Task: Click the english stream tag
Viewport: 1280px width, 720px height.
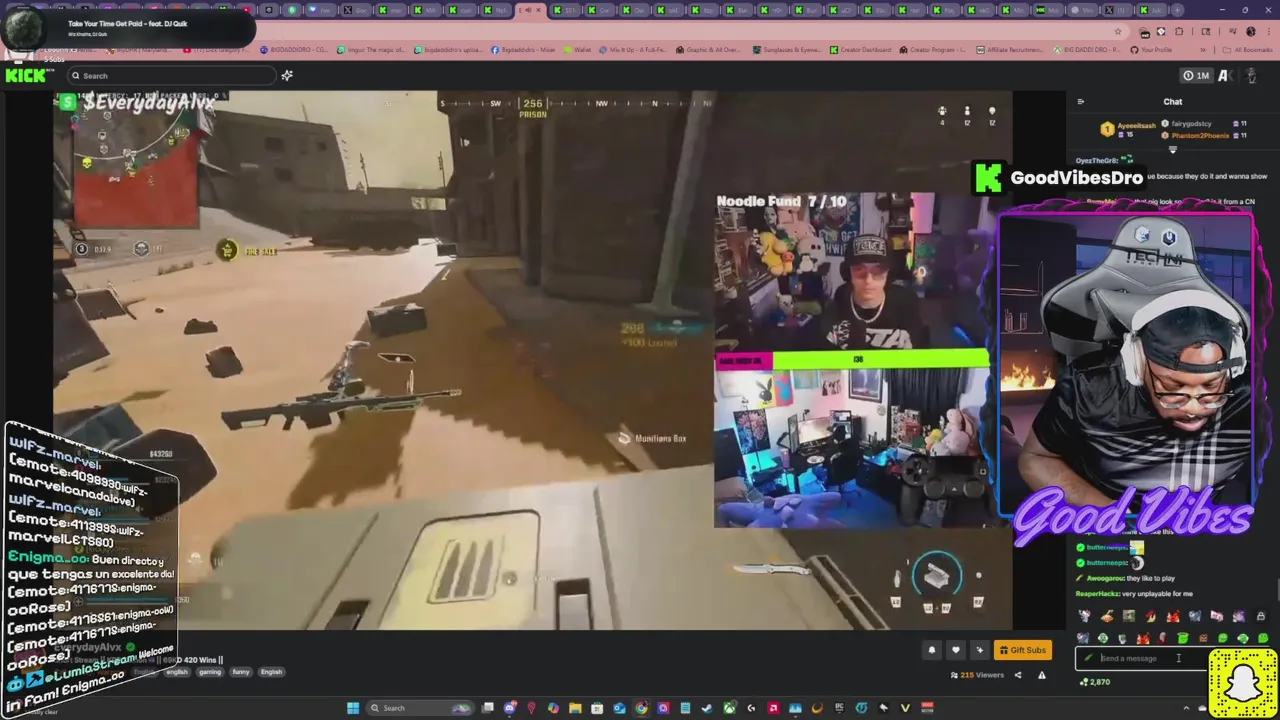Action: pyautogui.click(x=177, y=672)
